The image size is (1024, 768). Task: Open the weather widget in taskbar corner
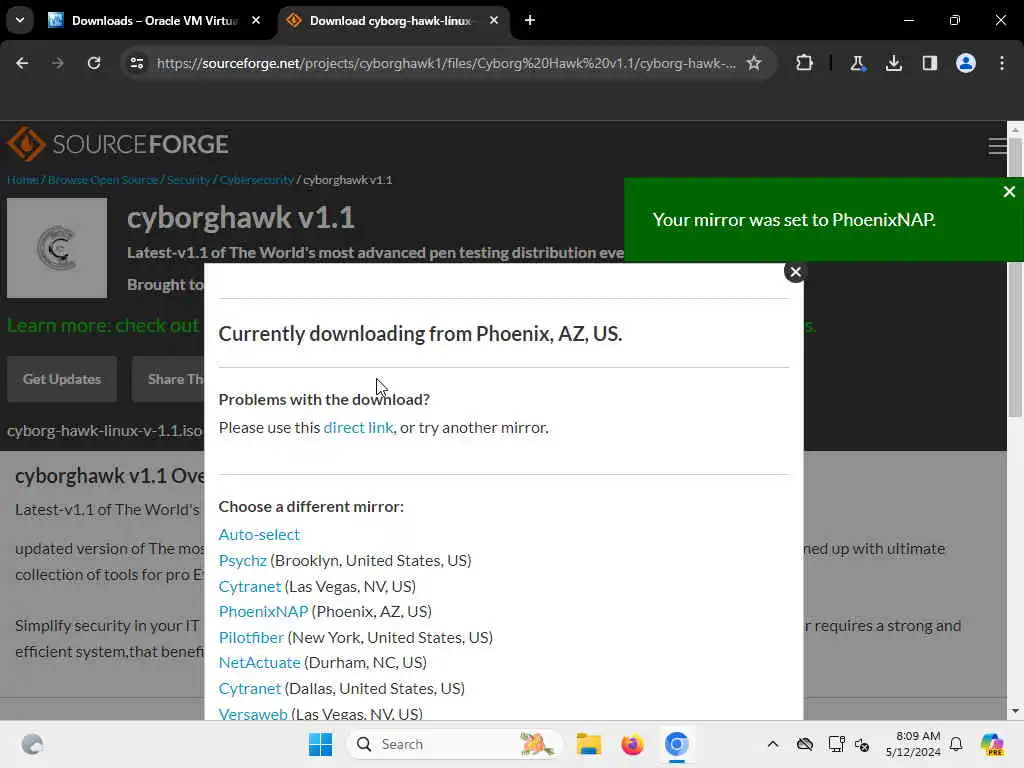(32, 744)
